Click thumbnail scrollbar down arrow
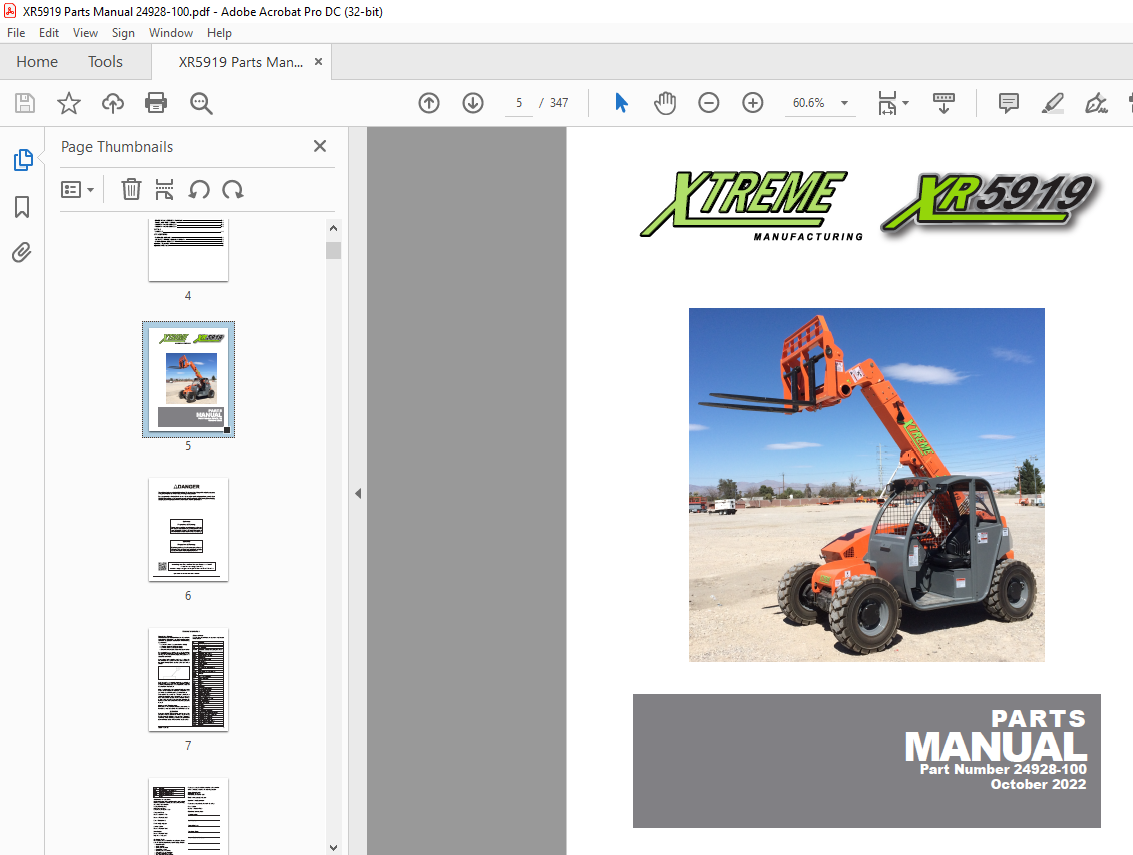1133x855 pixels. coord(333,848)
